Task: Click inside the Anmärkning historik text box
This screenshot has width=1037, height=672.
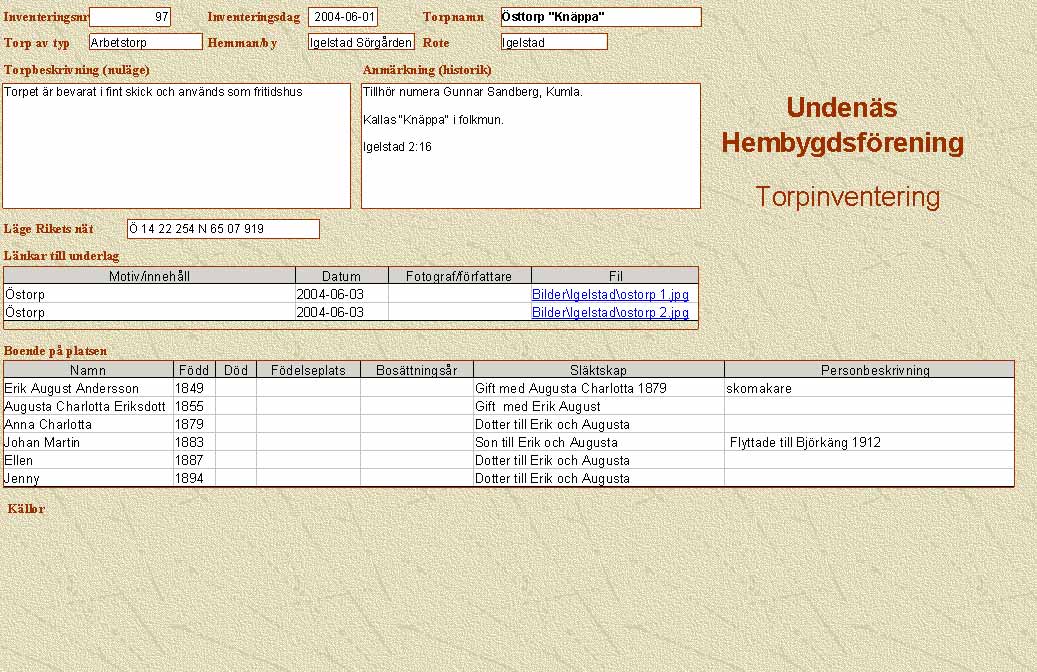Action: click(x=530, y=146)
